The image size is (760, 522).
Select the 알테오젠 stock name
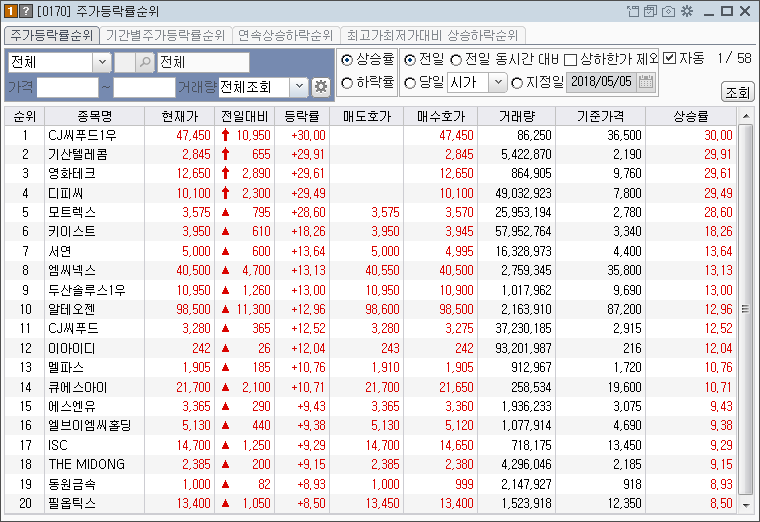(72, 309)
